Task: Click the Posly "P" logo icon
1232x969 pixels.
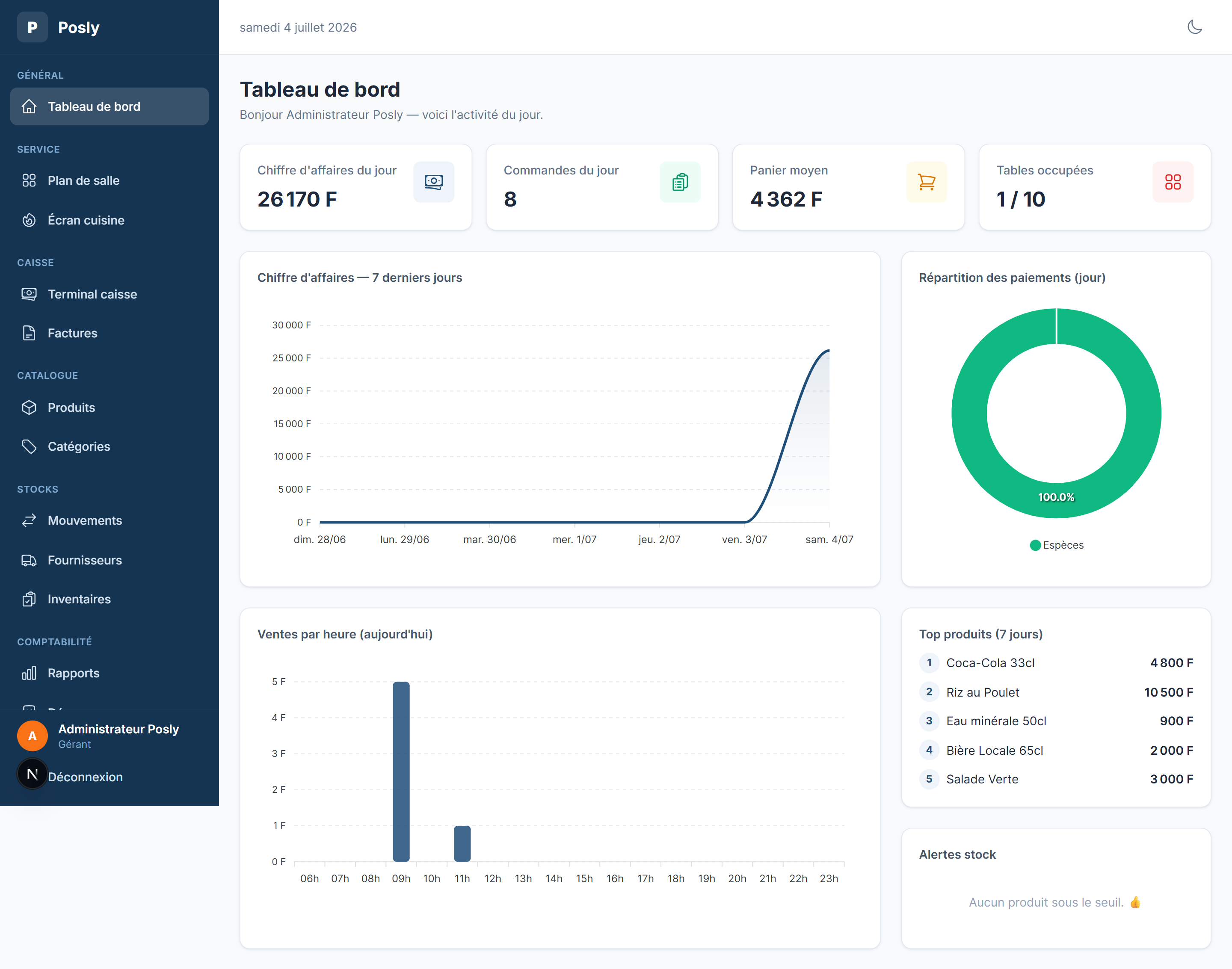Action: point(33,27)
